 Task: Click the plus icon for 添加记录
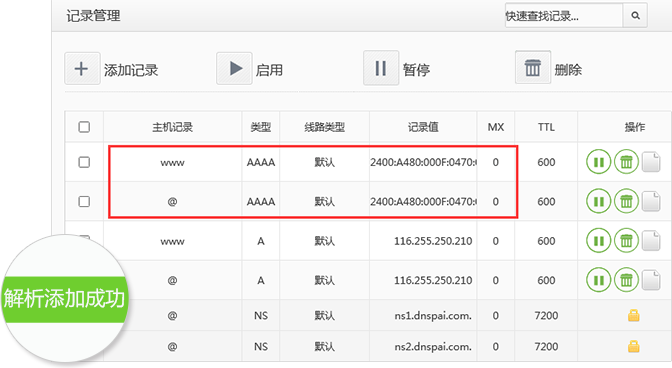point(82,69)
